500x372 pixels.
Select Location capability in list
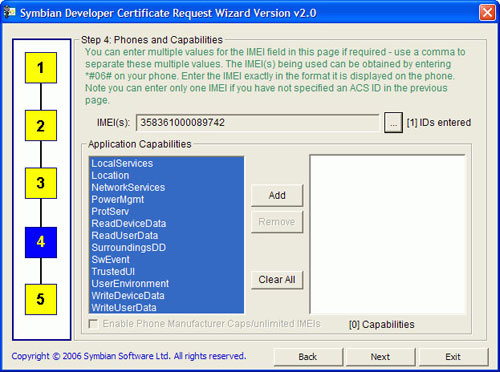point(166,175)
